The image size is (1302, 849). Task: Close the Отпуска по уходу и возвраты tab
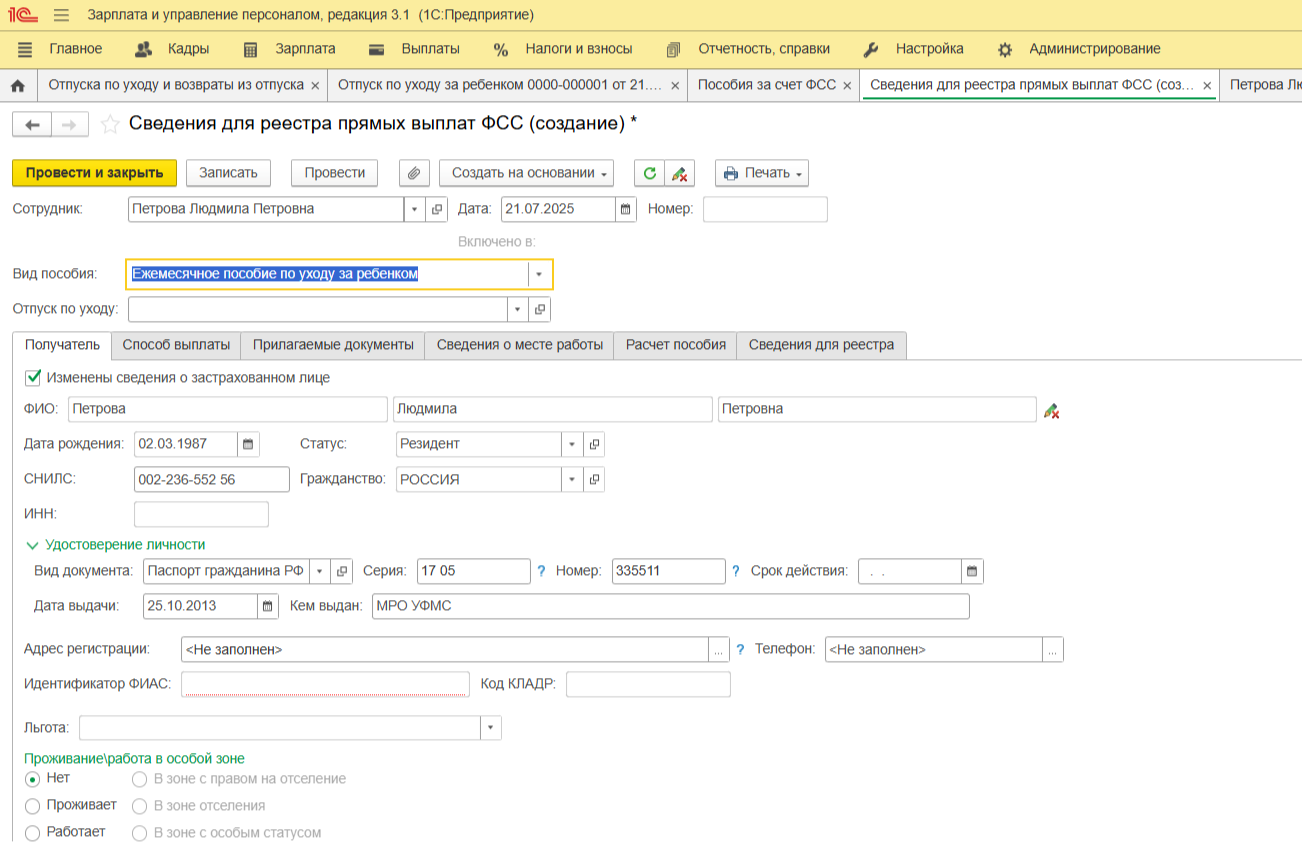click(x=316, y=86)
